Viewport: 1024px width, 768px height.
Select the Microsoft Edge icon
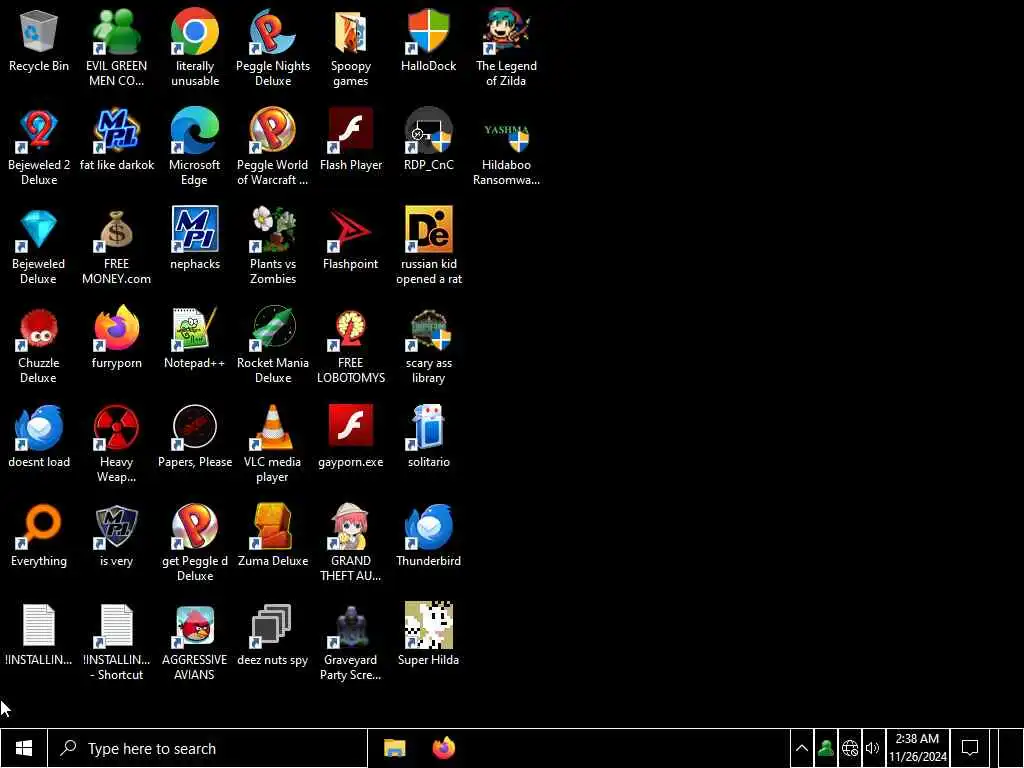195,131
